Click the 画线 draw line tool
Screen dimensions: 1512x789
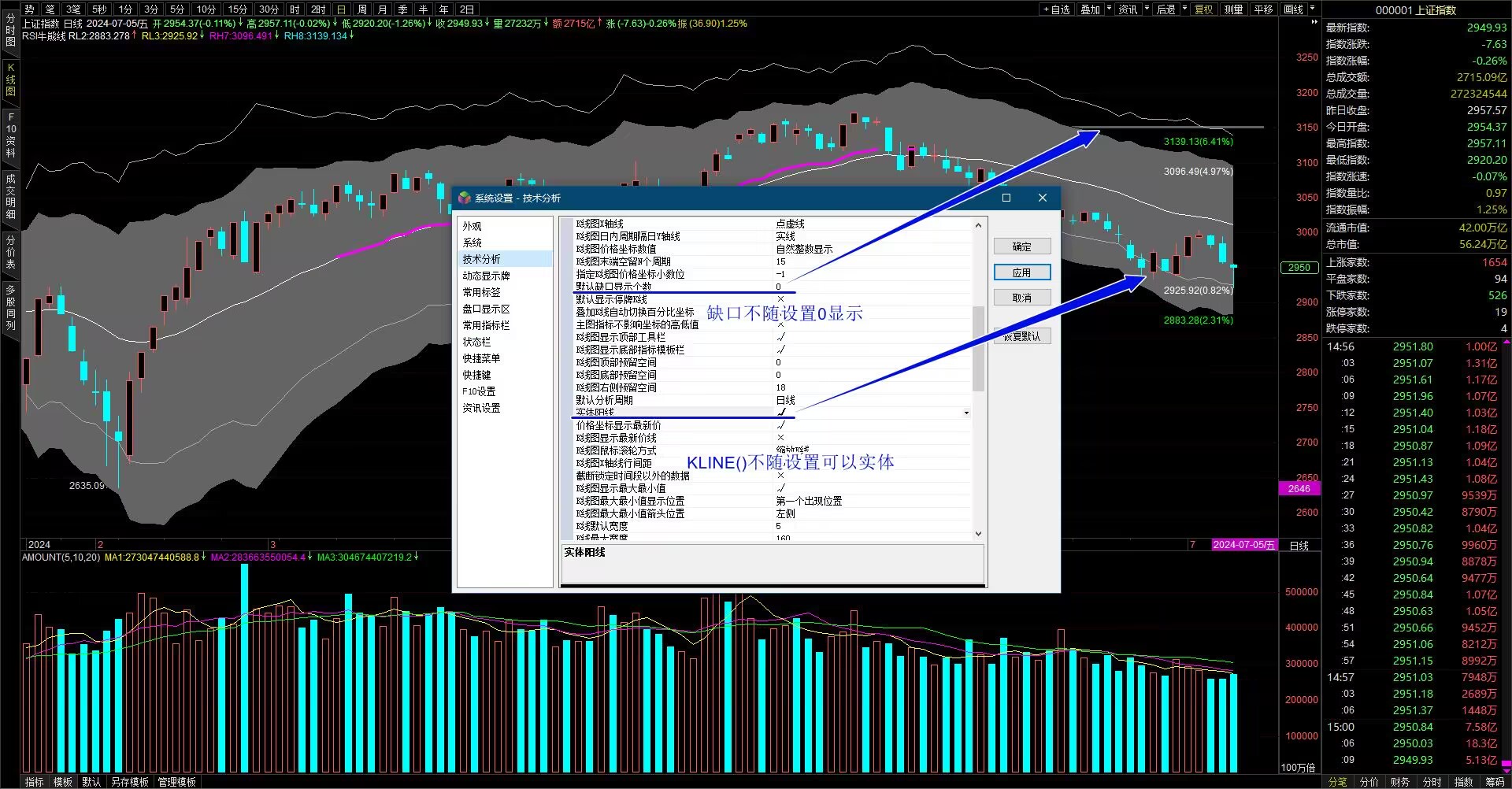pyautogui.click(x=1294, y=9)
